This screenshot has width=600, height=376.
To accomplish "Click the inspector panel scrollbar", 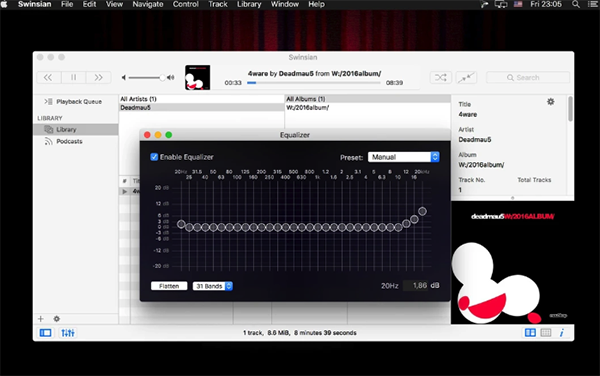I will [x=570, y=109].
